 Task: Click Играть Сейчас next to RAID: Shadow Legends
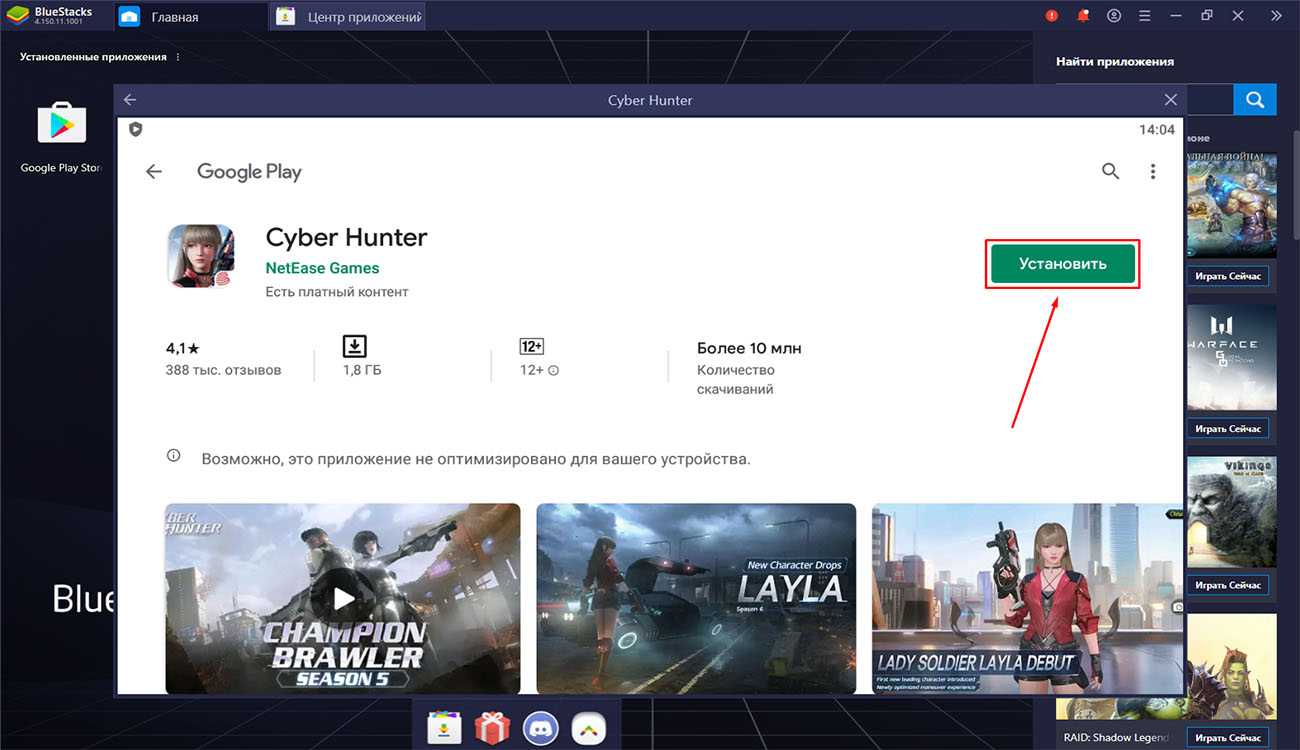point(1229,738)
